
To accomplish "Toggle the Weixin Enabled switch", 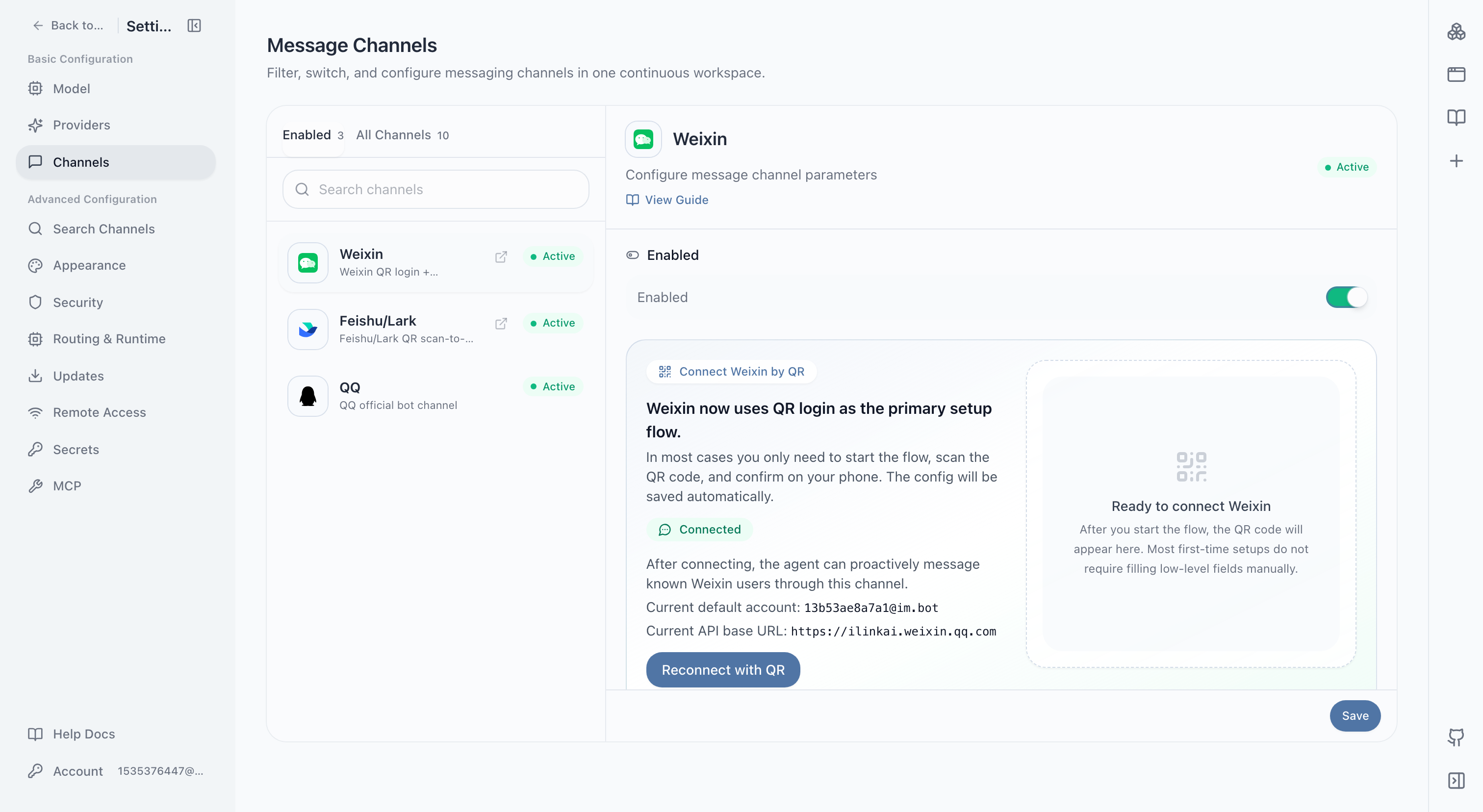I will 1346,298.
